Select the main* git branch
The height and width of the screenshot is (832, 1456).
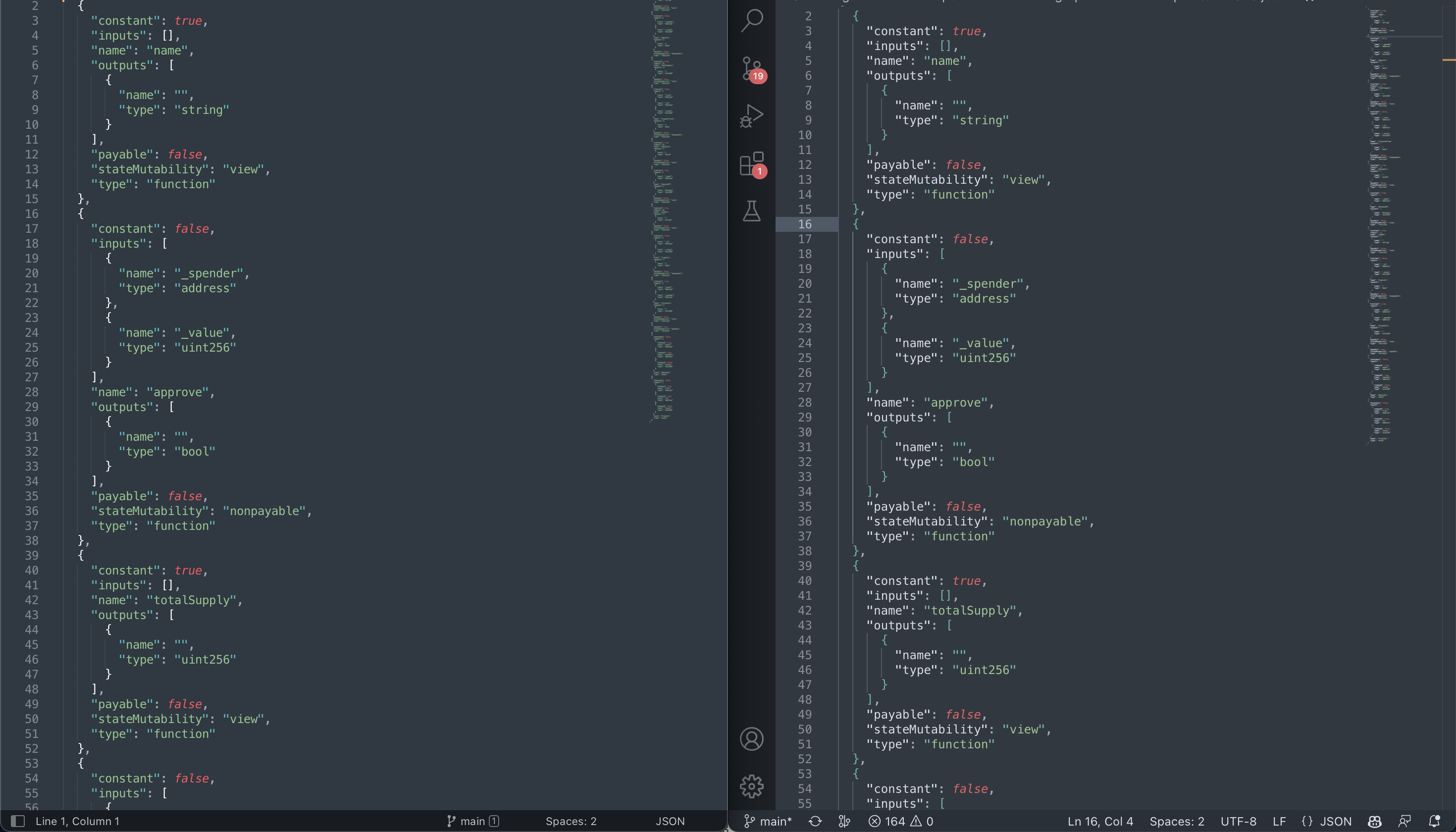tap(768, 821)
